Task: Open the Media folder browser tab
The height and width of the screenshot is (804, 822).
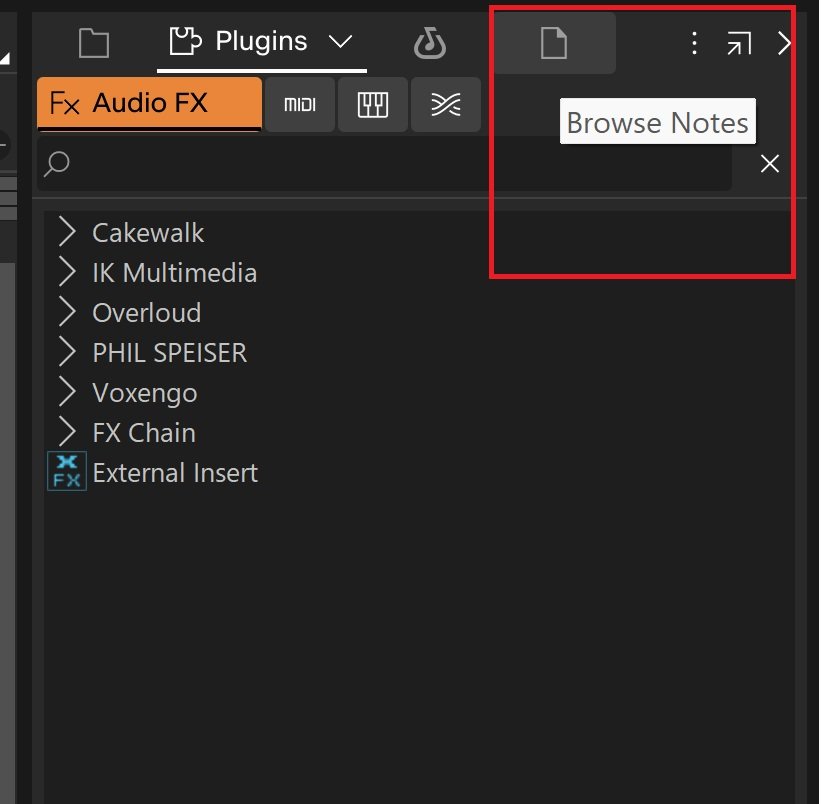Action: pyautogui.click(x=94, y=42)
